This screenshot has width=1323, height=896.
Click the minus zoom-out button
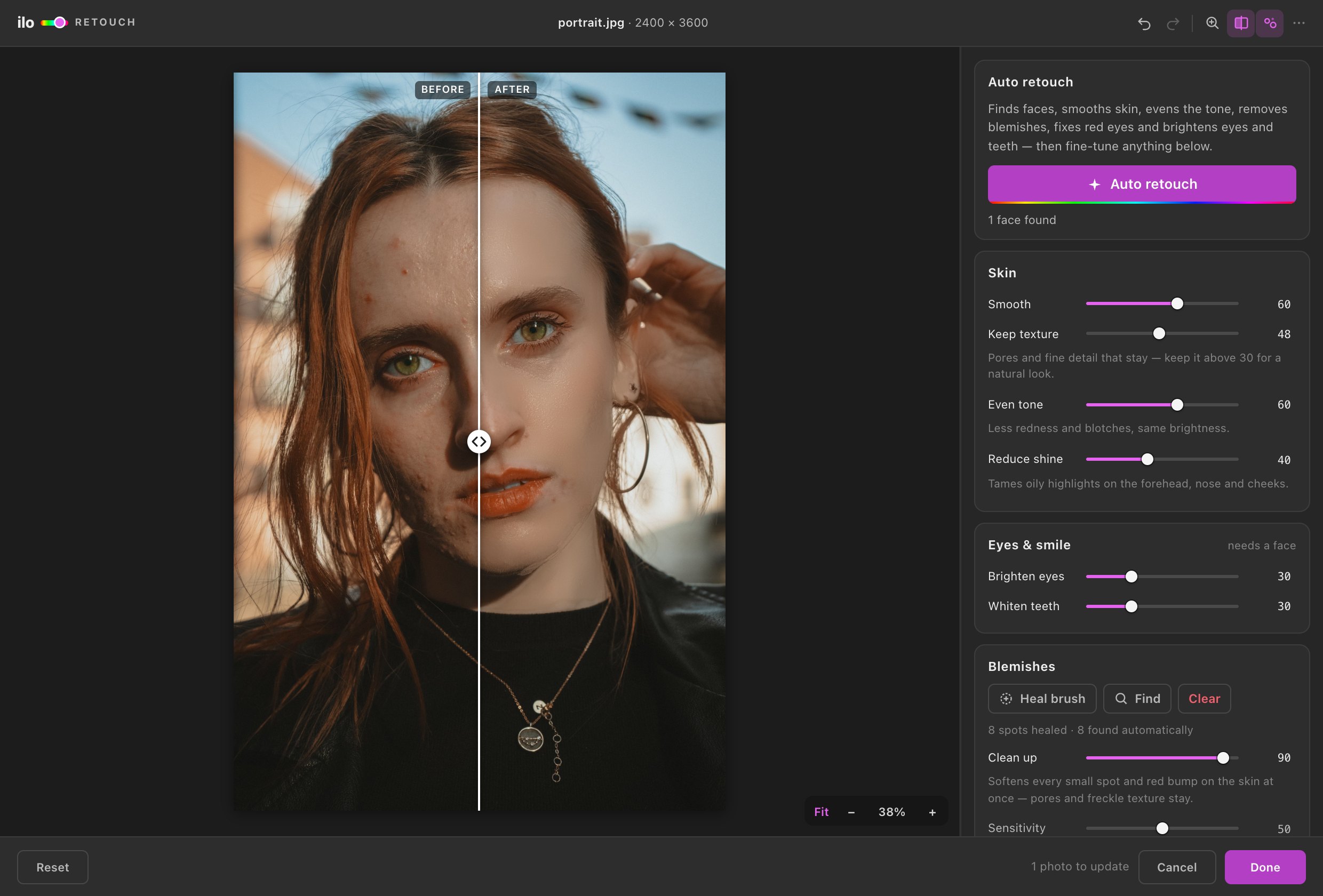click(x=851, y=812)
